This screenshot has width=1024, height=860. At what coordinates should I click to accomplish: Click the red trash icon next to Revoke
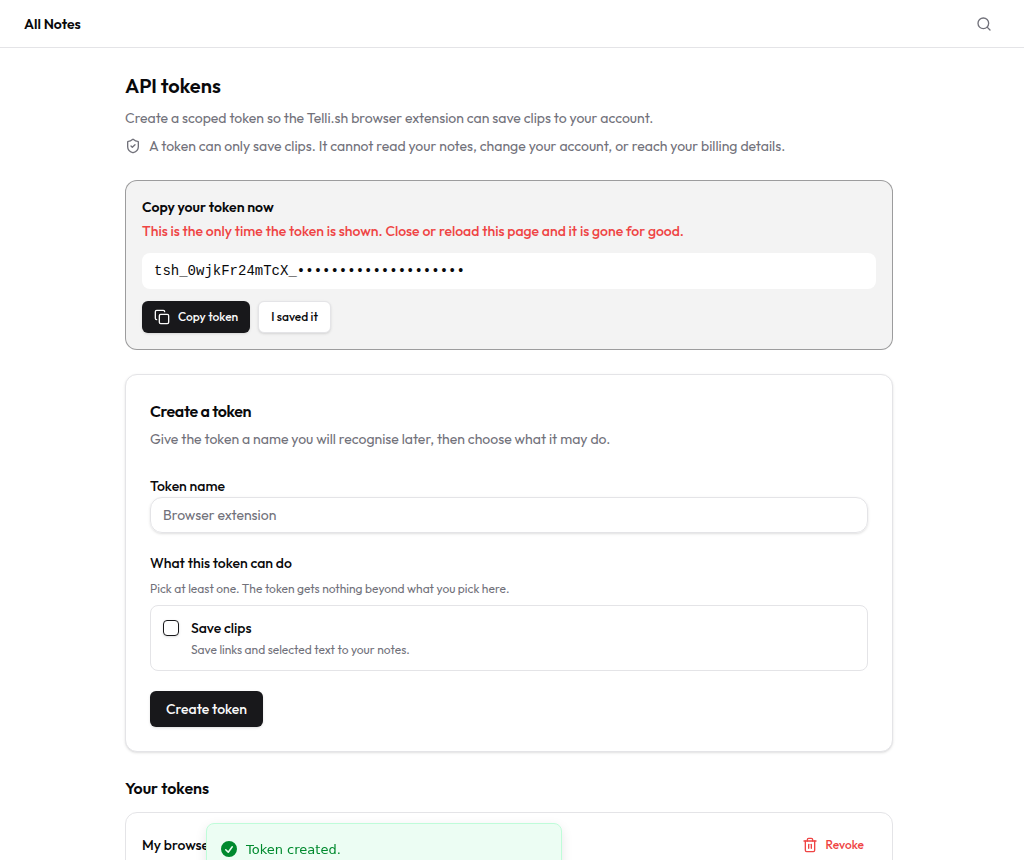click(810, 845)
